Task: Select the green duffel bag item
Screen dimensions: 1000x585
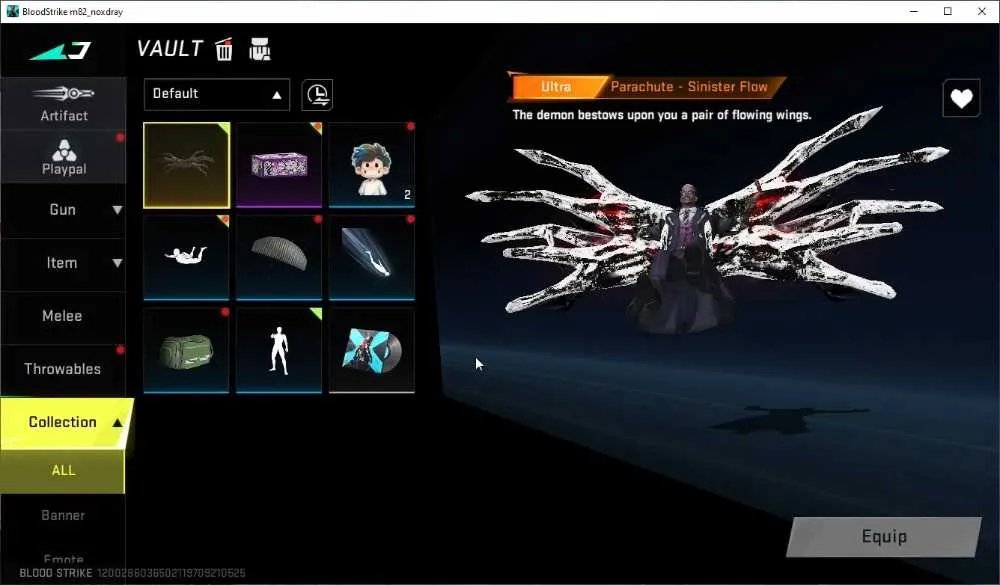Action: click(x=186, y=350)
